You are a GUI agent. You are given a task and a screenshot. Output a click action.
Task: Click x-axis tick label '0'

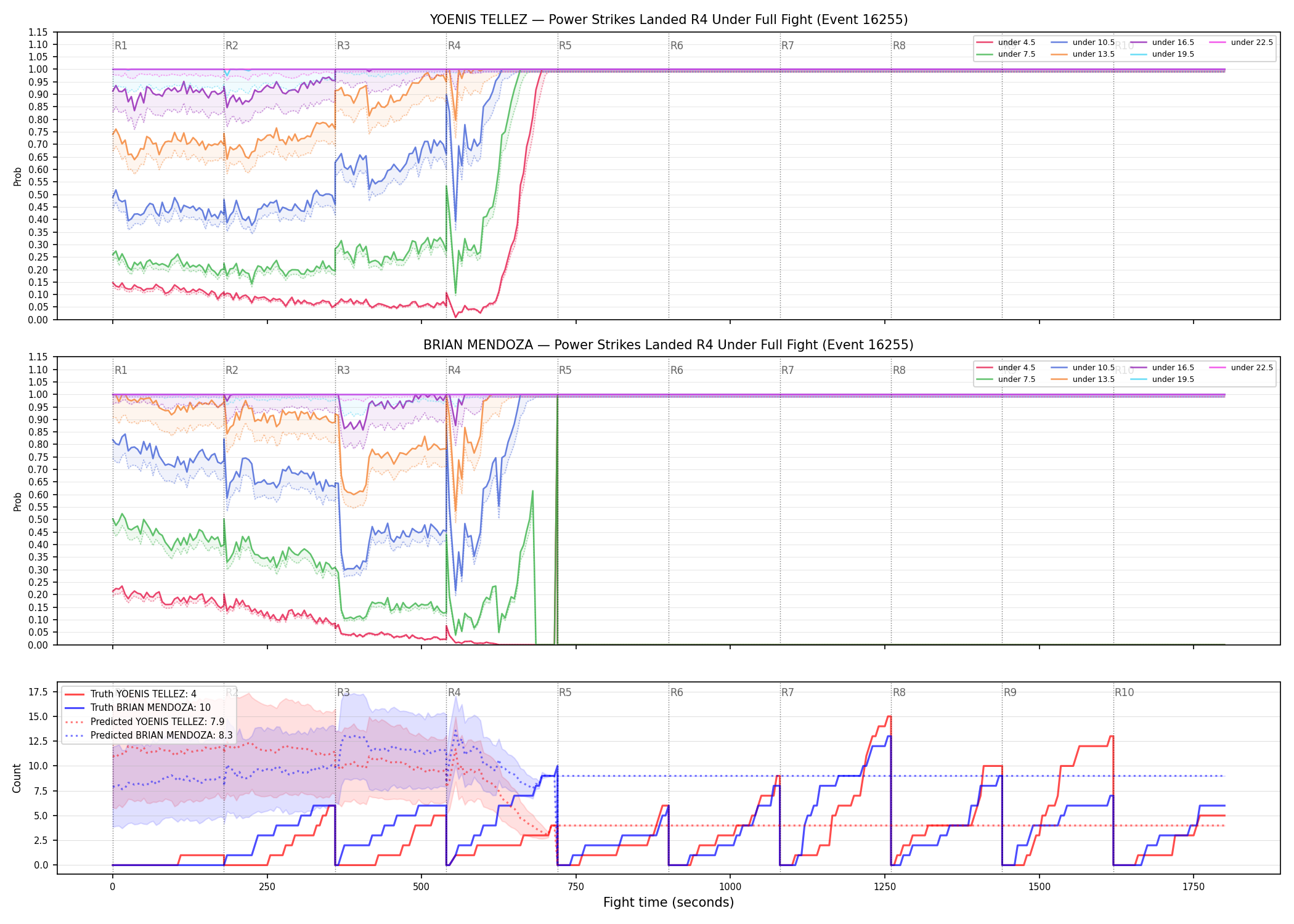[112, 887]
